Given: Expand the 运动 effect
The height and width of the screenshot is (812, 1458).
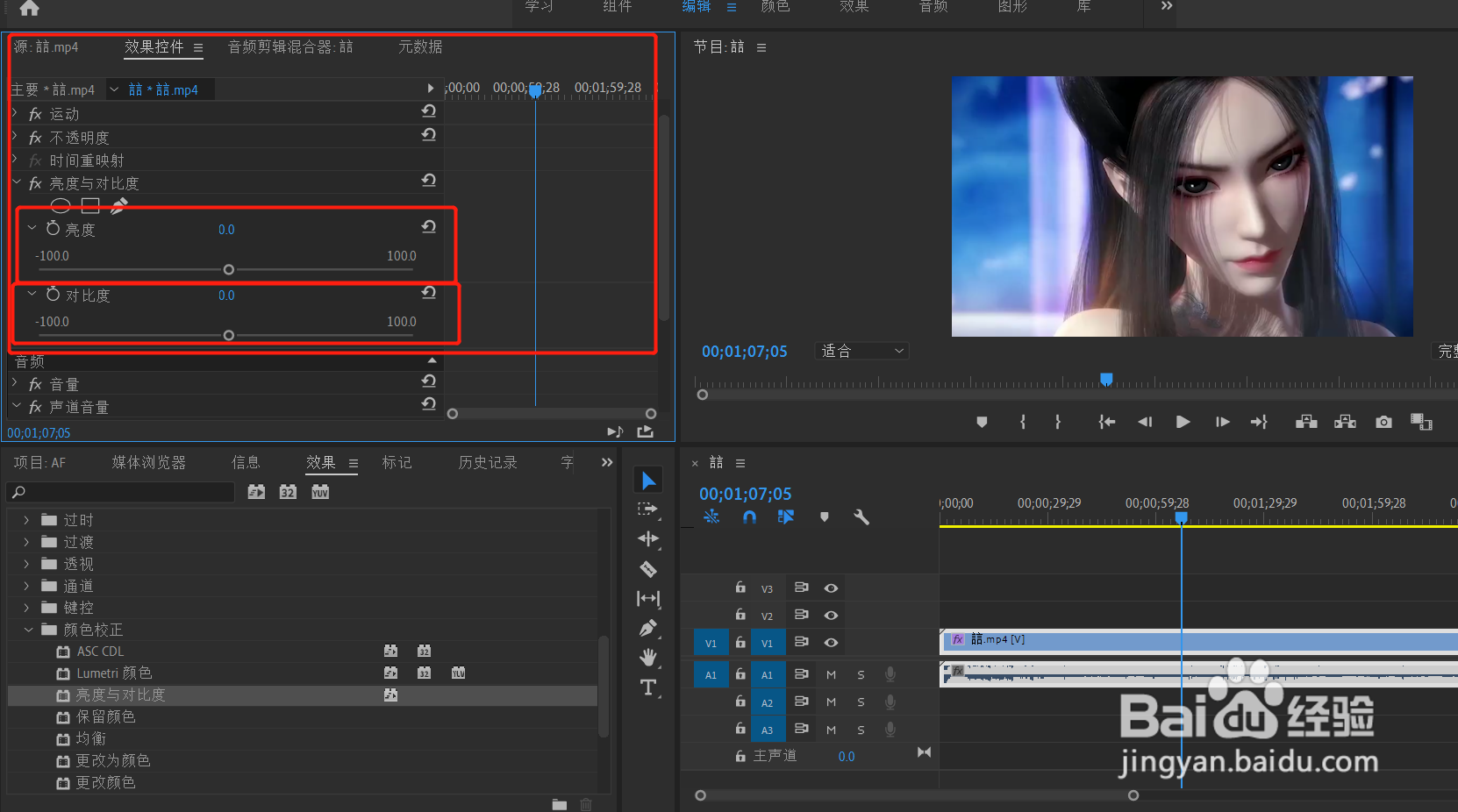Looking at the screenshot, I should coord(15,113).
